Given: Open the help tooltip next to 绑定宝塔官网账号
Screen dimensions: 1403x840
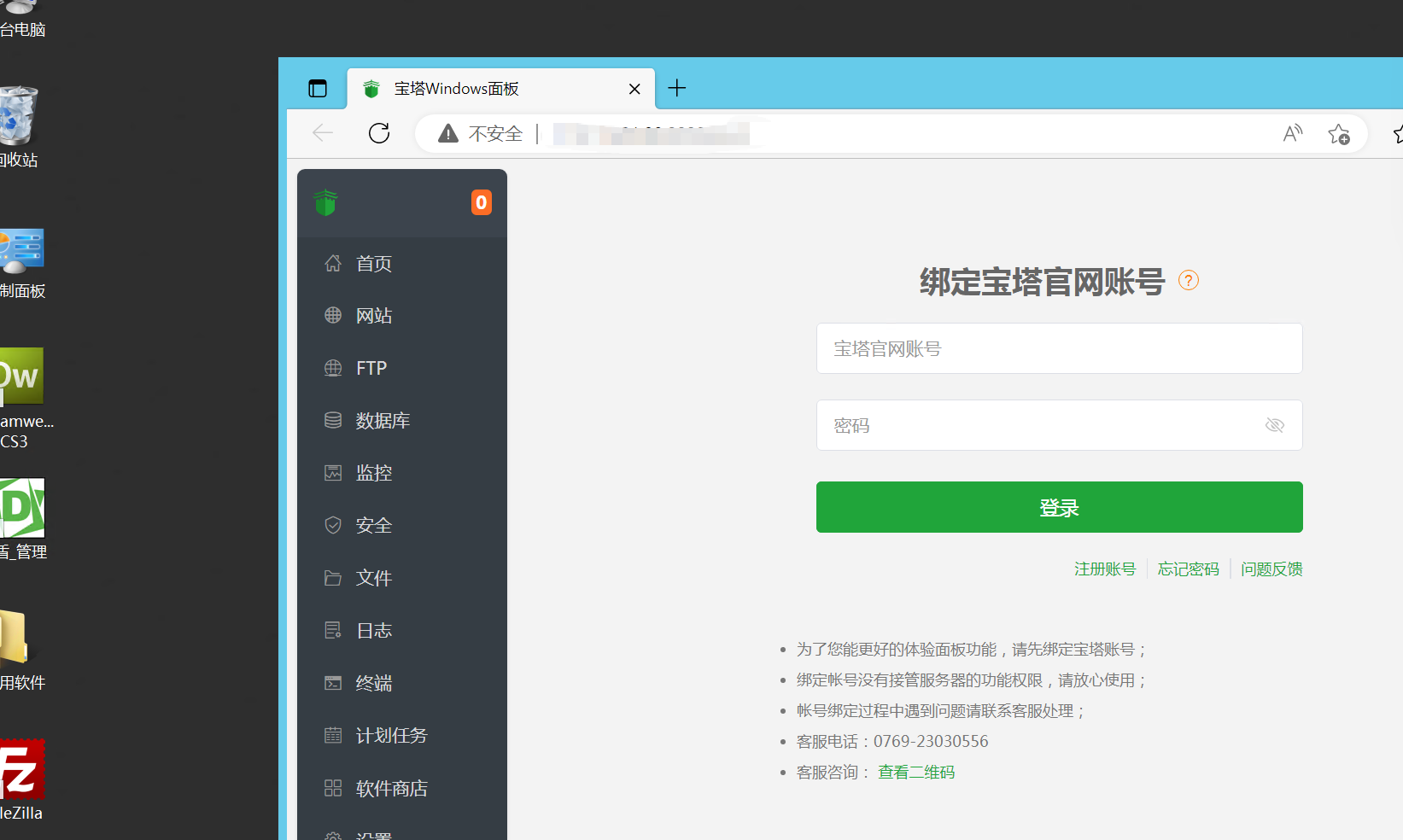Looking at the screenshot, I should pos(1188,280).
